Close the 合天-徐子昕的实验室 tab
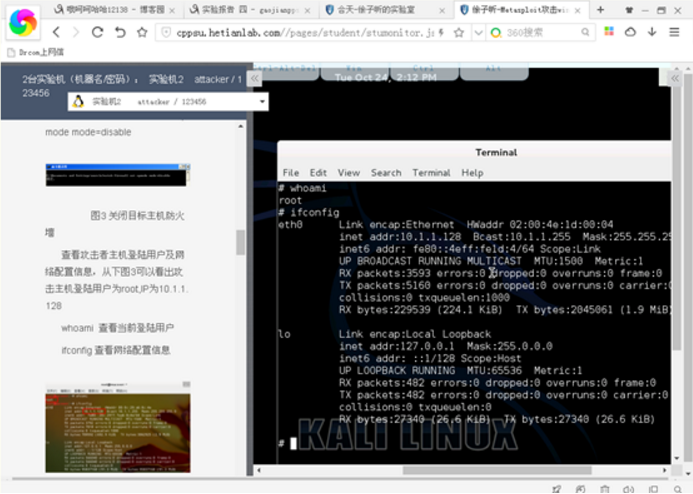The image size is (693, 494). tap(442, 10)
